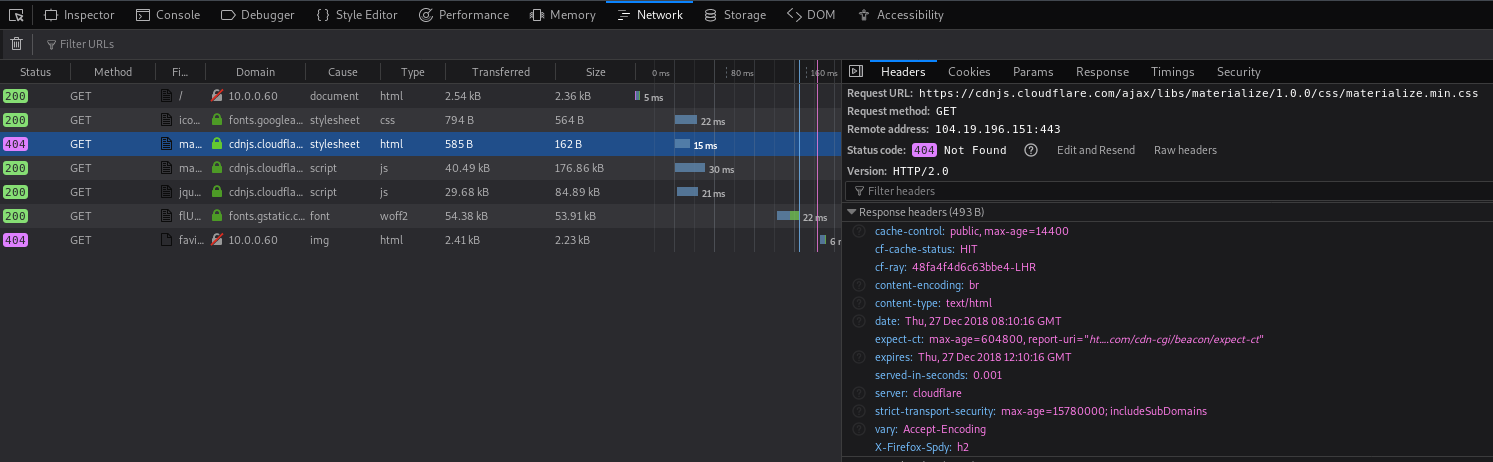
Task: Sort requests by the Transferred column header
Action: click(501, 72)
